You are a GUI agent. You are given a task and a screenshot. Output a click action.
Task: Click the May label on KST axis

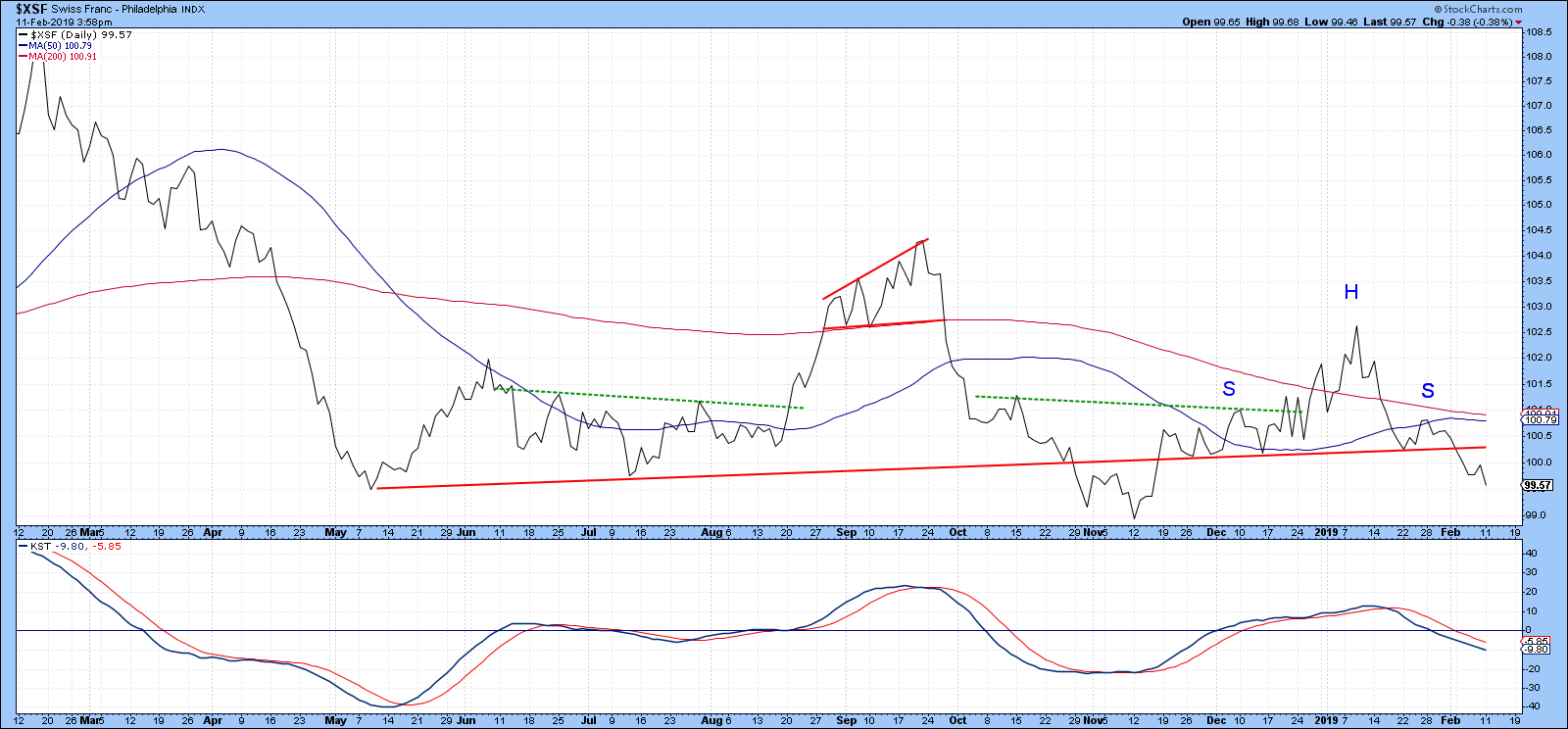[335, 720]
